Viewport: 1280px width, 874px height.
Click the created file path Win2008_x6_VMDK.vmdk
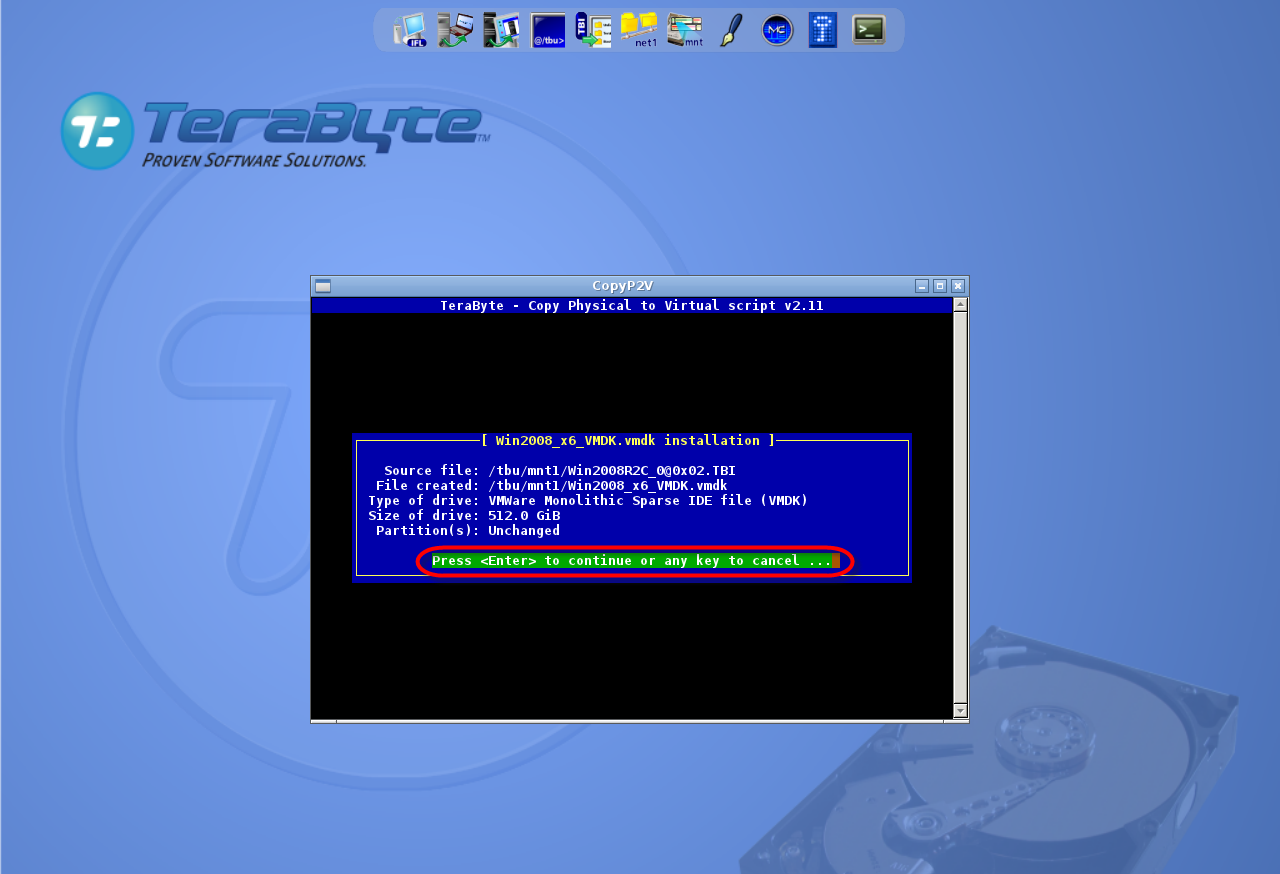608,486
